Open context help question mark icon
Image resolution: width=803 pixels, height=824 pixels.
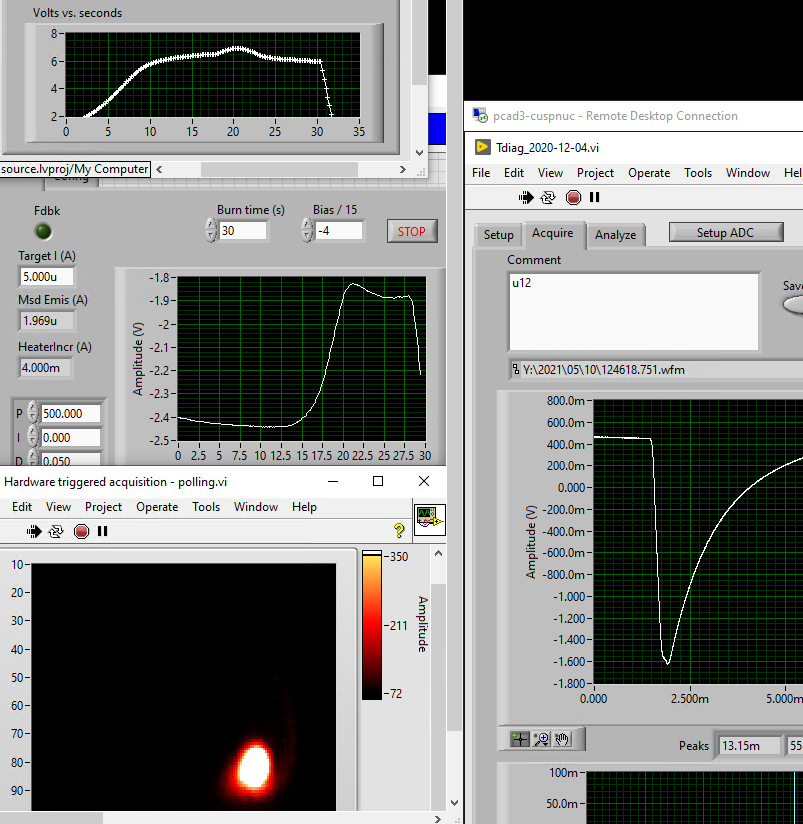pos(400,532)
